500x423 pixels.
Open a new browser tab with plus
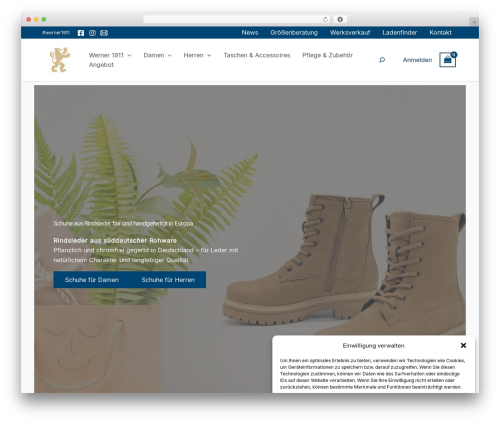474,22
